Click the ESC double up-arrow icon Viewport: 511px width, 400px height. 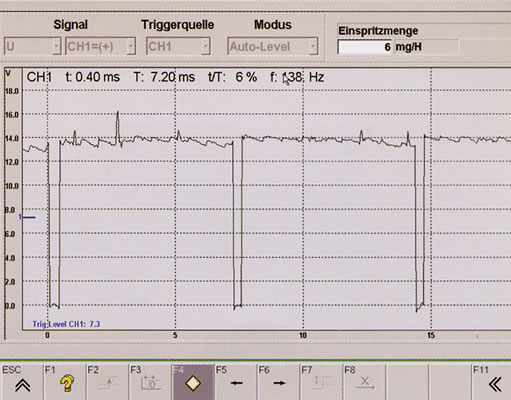click(22, 385)
